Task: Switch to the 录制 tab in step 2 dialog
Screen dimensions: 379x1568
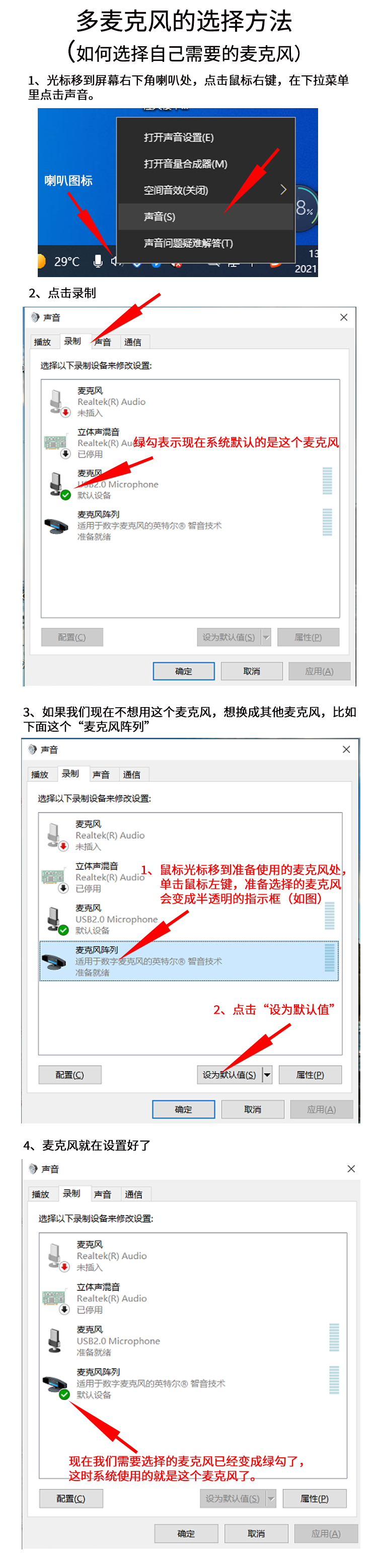Action: point(72,341)
